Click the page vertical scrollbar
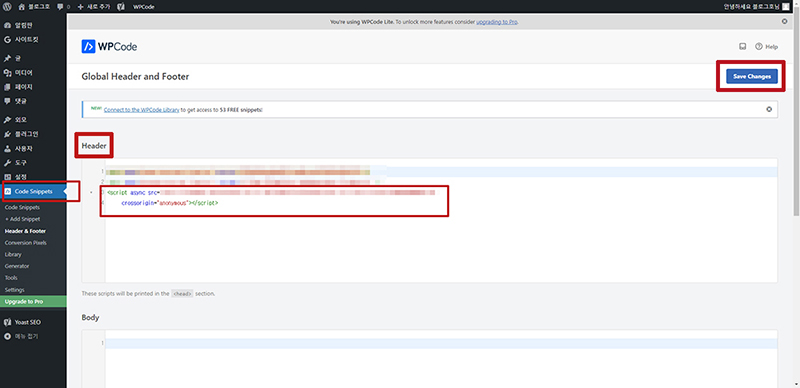 tap(797, 112)
